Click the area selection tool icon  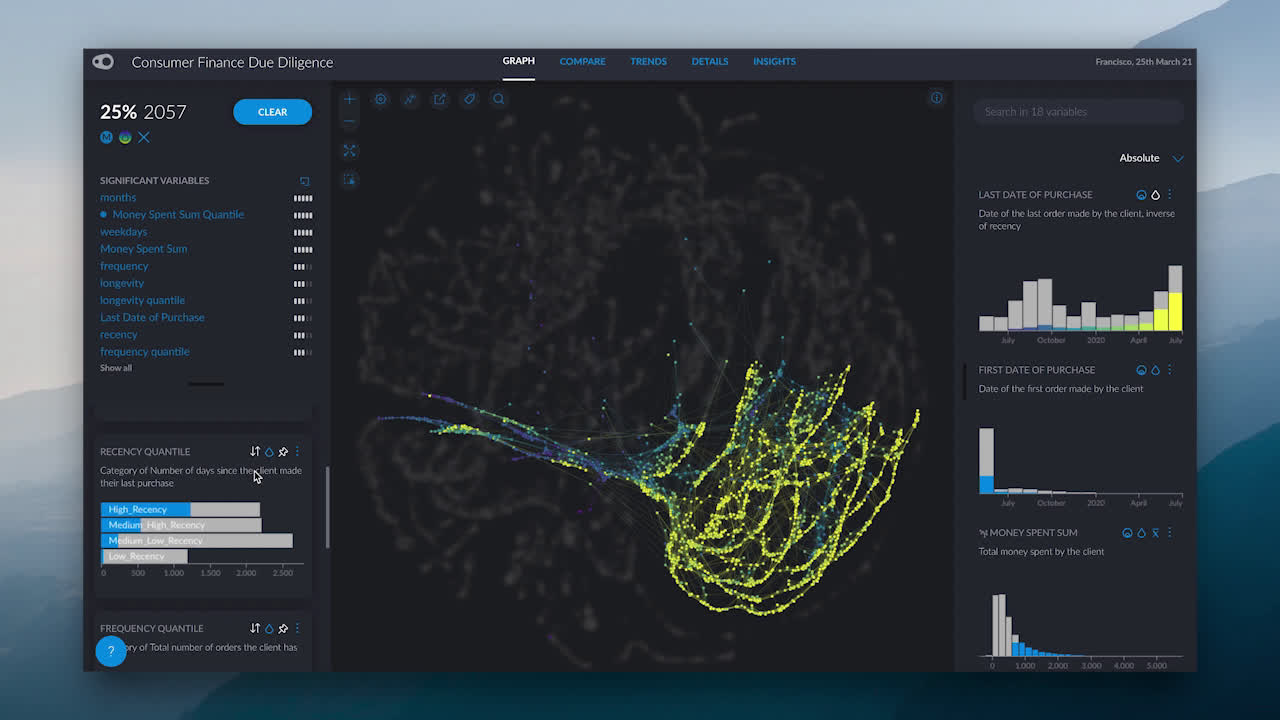349,179
